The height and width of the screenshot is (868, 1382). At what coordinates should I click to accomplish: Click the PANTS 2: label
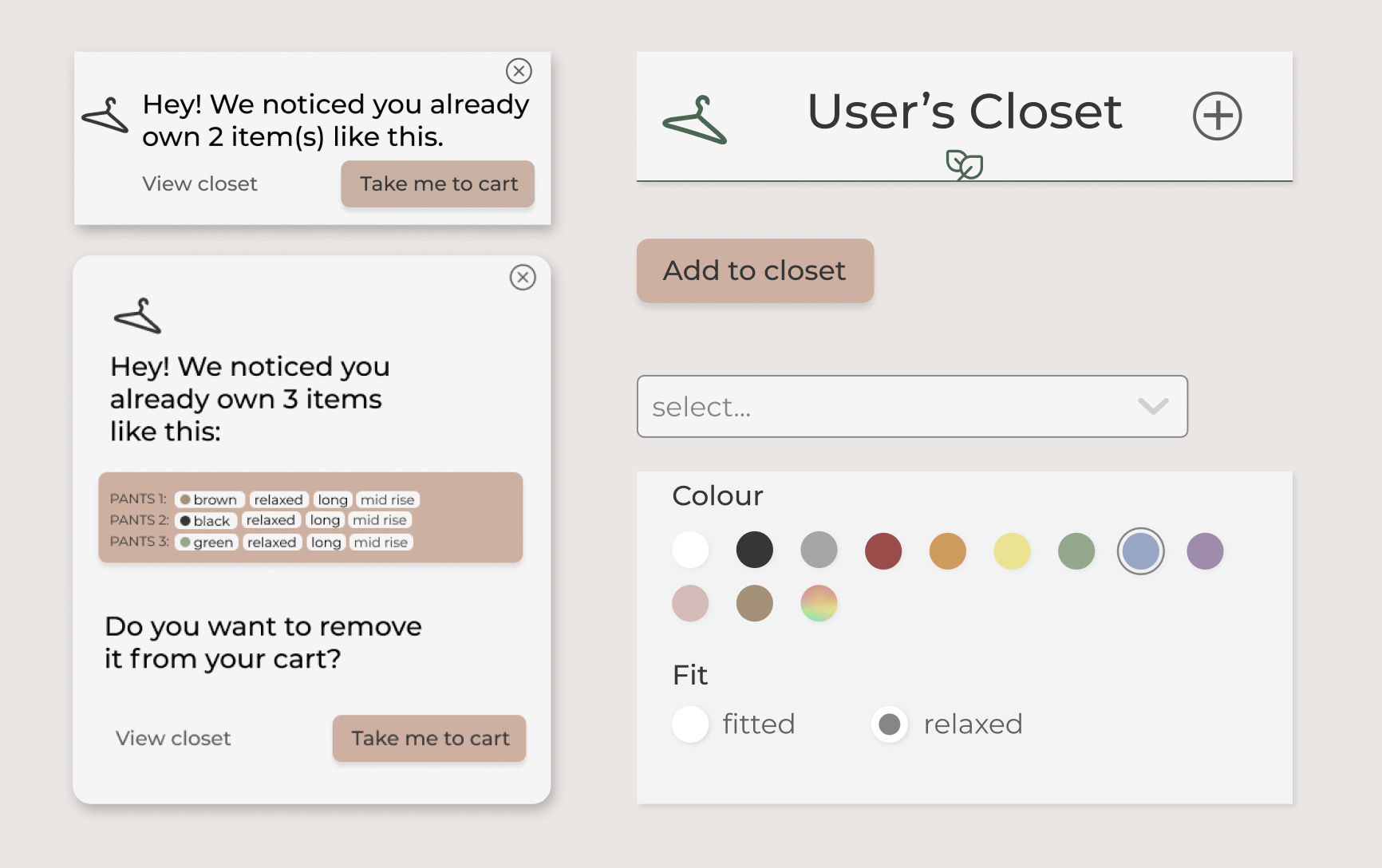point(140,520)
